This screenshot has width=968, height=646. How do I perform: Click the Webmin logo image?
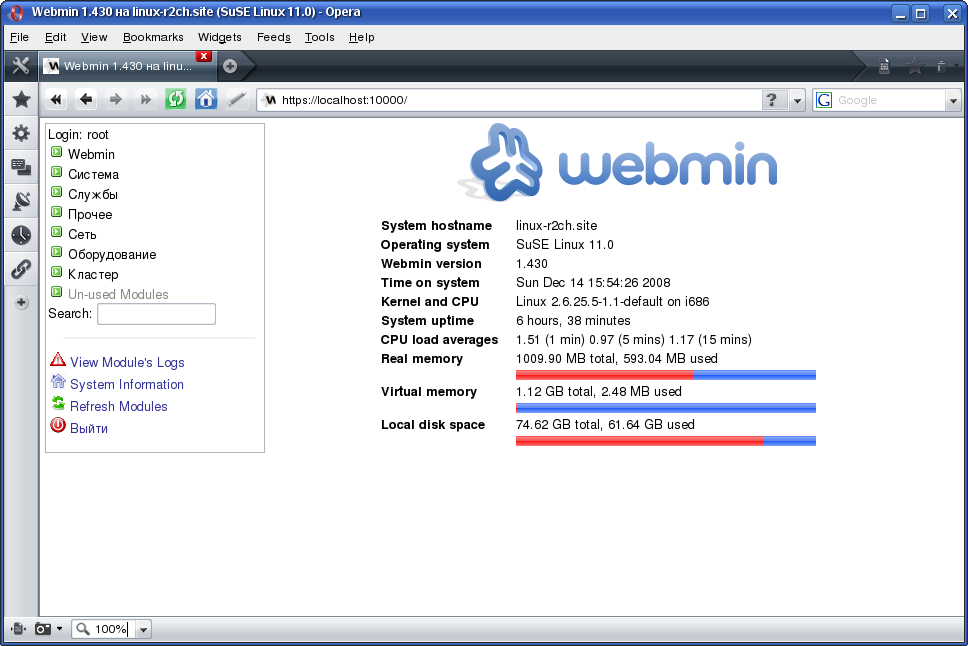[x=617, y=164]
